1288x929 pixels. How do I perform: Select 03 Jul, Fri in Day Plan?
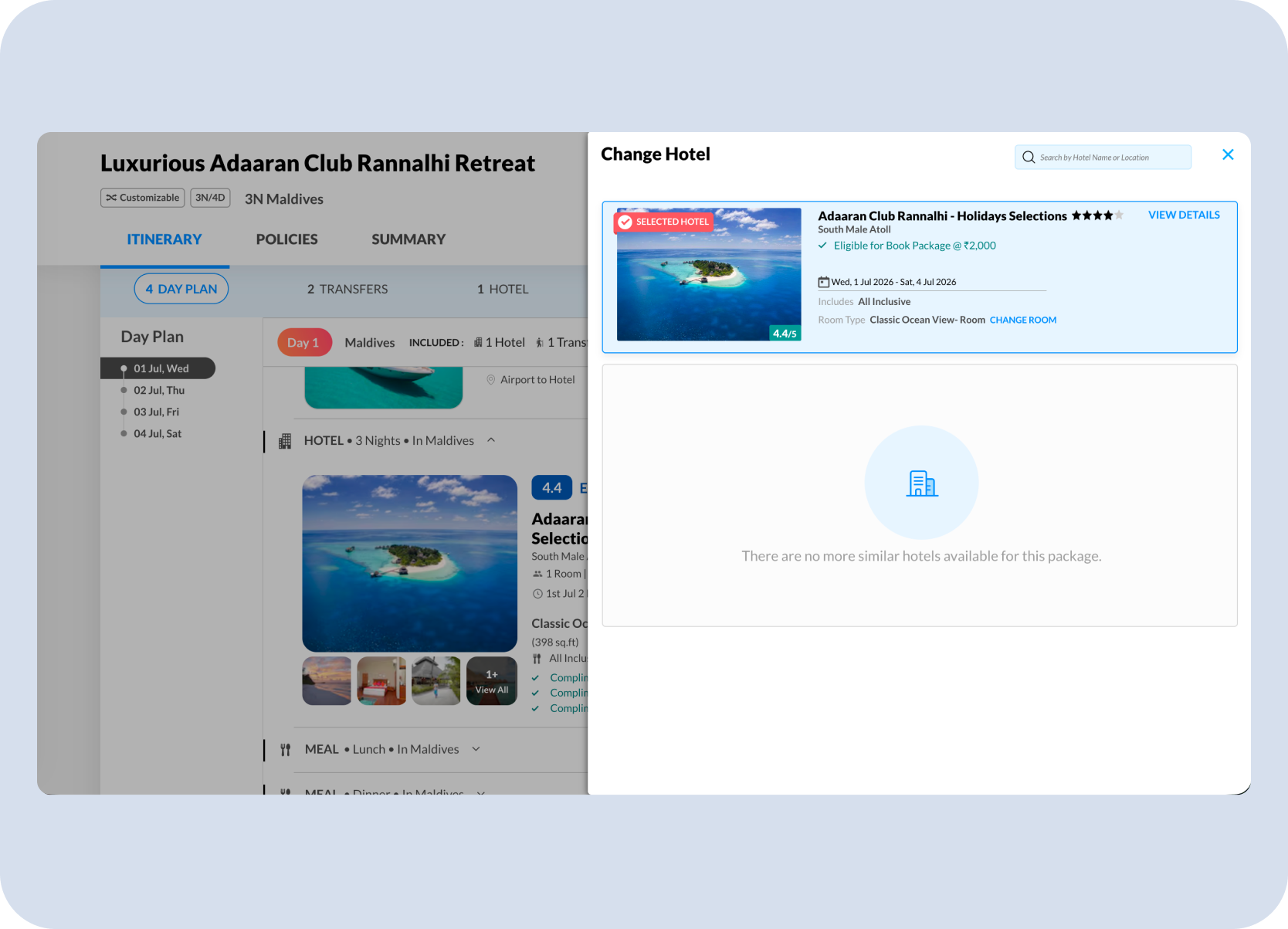(x=156, y=412)
